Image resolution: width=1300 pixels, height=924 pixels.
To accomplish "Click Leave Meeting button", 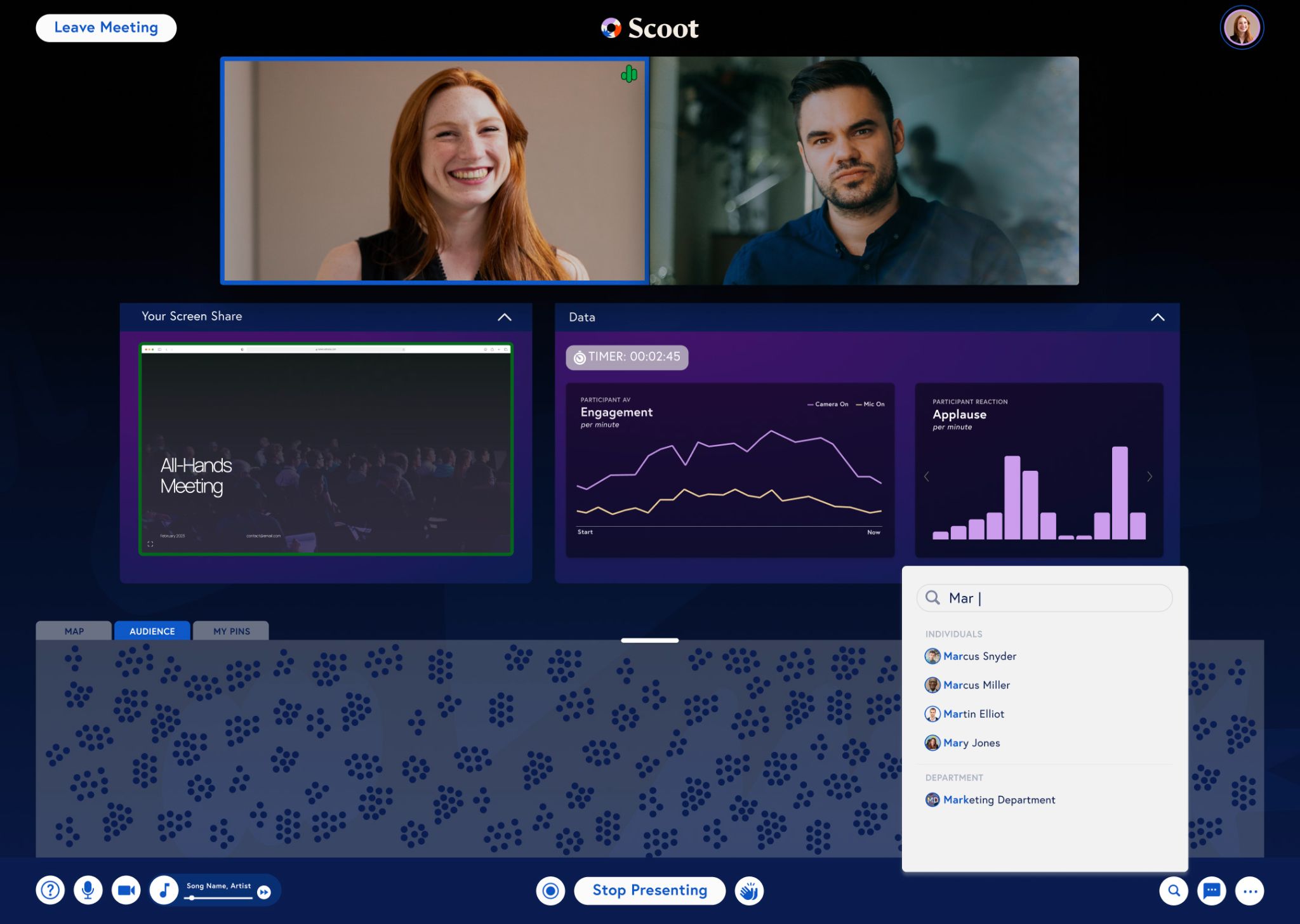I will coord(106,28).
